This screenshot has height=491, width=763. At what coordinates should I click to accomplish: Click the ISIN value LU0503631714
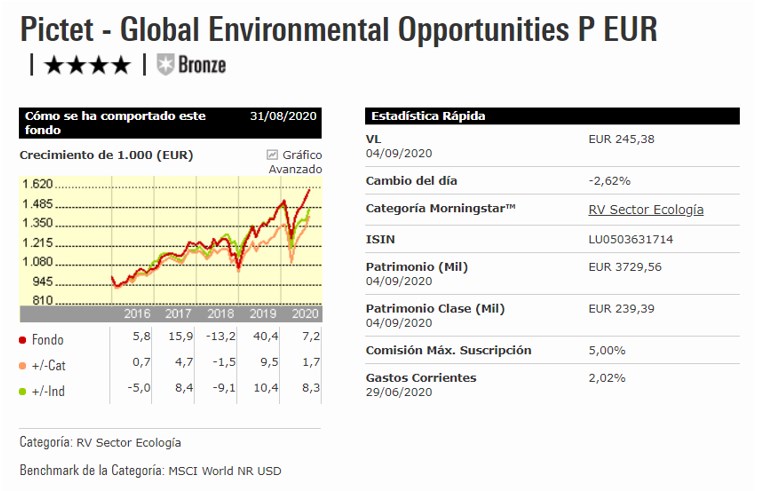click(631, 240)
